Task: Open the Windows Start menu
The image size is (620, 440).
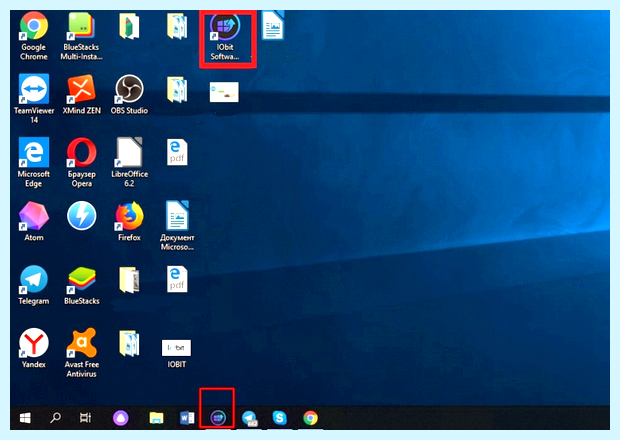Action: point(25,417)
